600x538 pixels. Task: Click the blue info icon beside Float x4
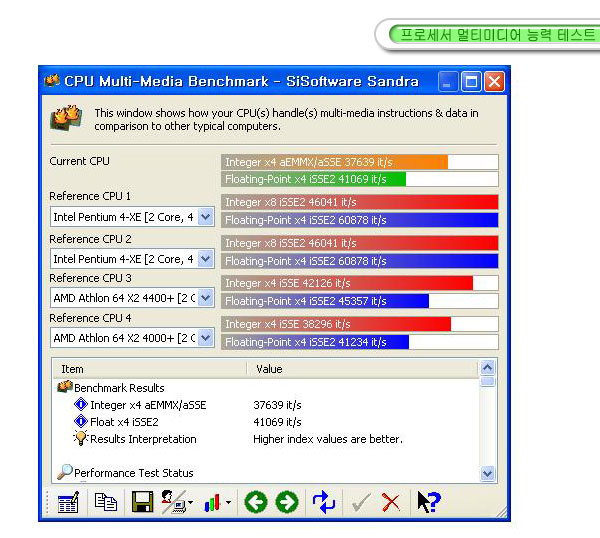pyautogui.click(x=81, y=421)
